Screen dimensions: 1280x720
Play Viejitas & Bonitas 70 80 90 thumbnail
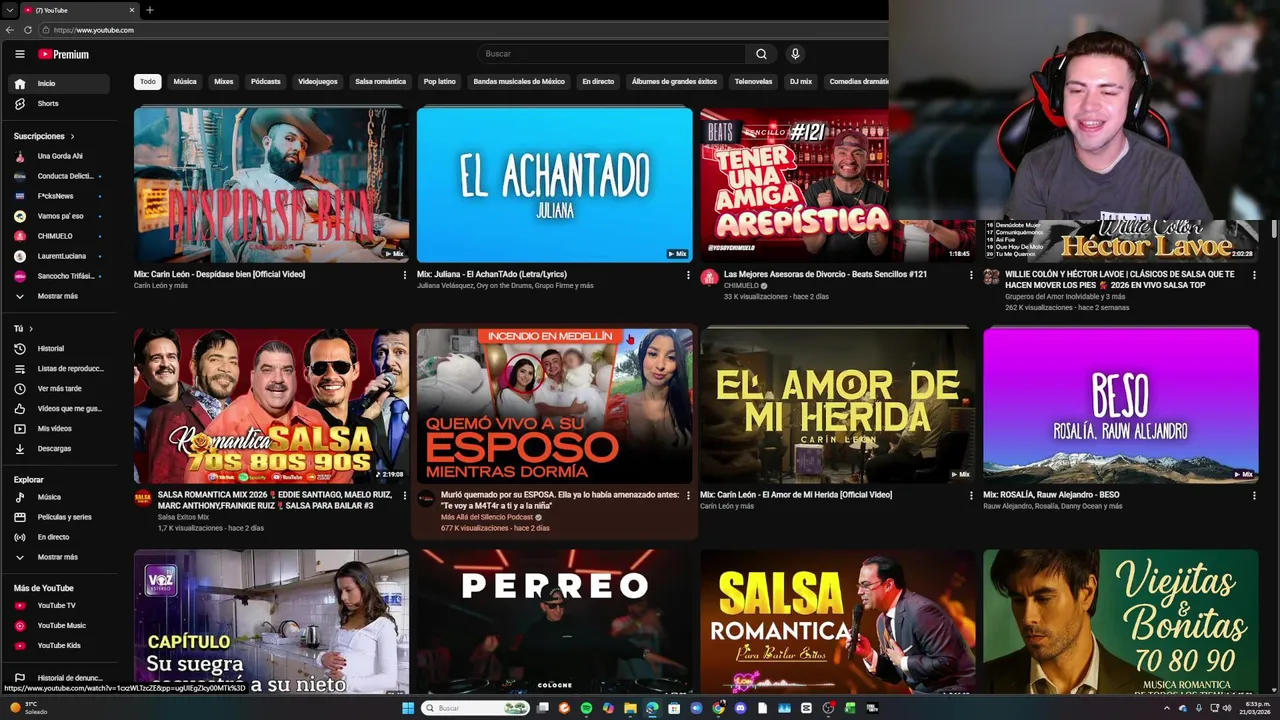pos(1120,622)
